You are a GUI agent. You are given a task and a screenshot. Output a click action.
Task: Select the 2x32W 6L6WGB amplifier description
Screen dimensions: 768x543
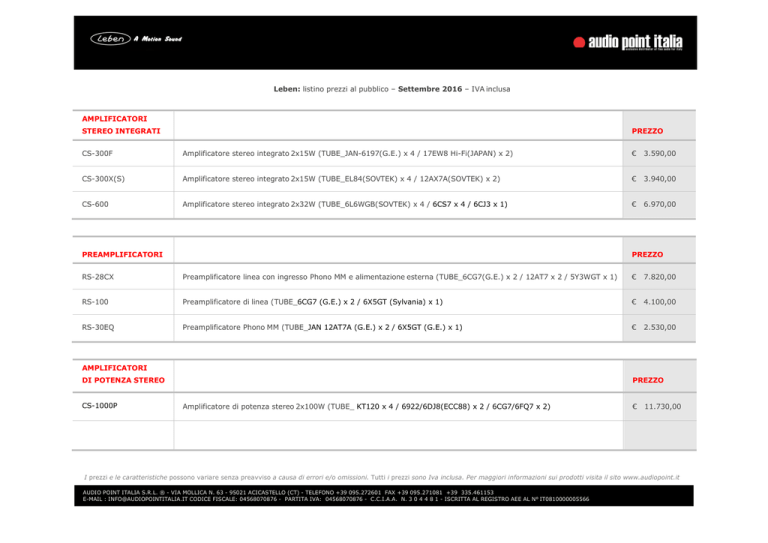click(x=345, y=204)
